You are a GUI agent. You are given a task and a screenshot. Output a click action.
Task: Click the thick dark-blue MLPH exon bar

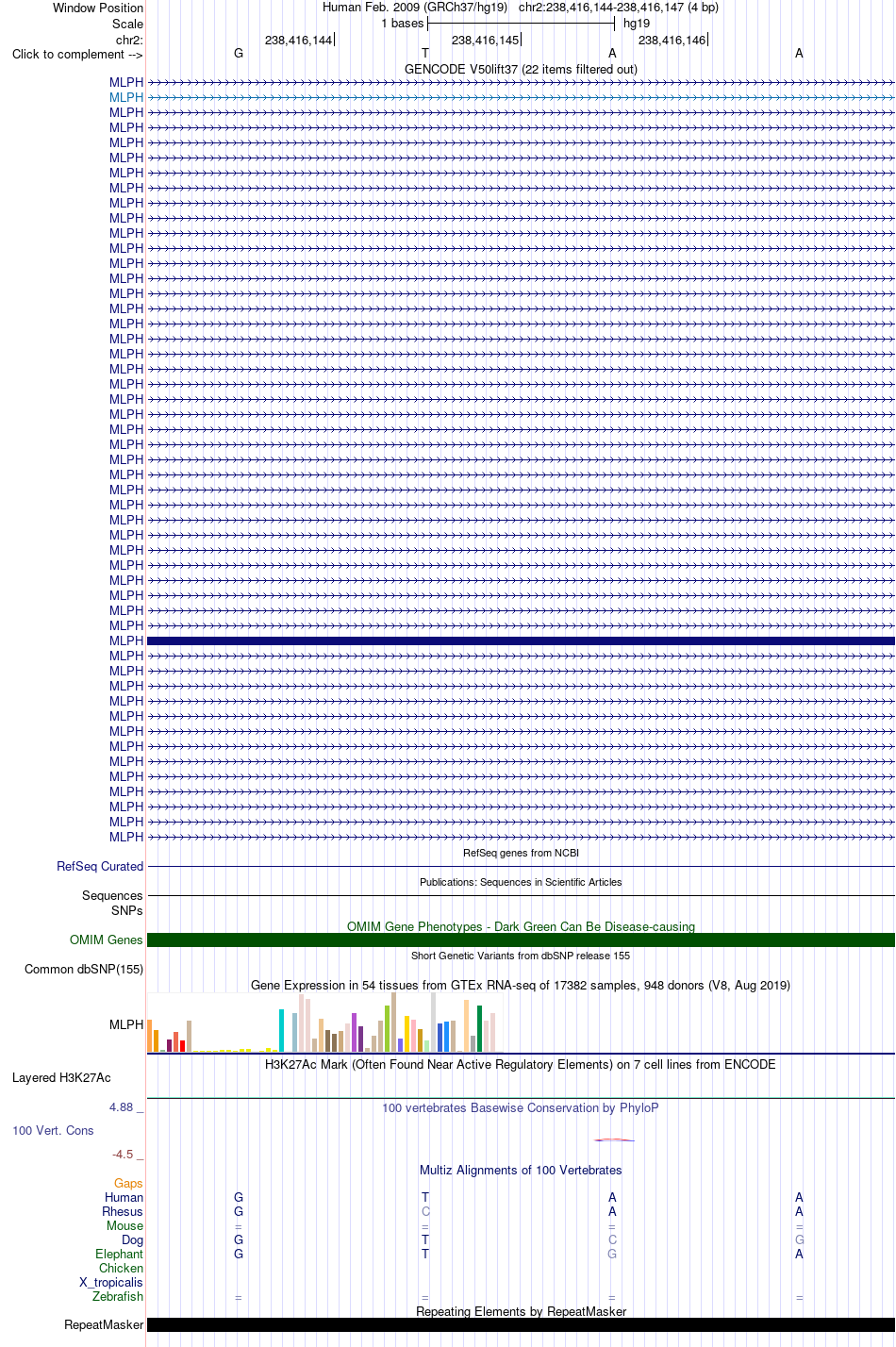pyautogui.click(x=521, y=640)
